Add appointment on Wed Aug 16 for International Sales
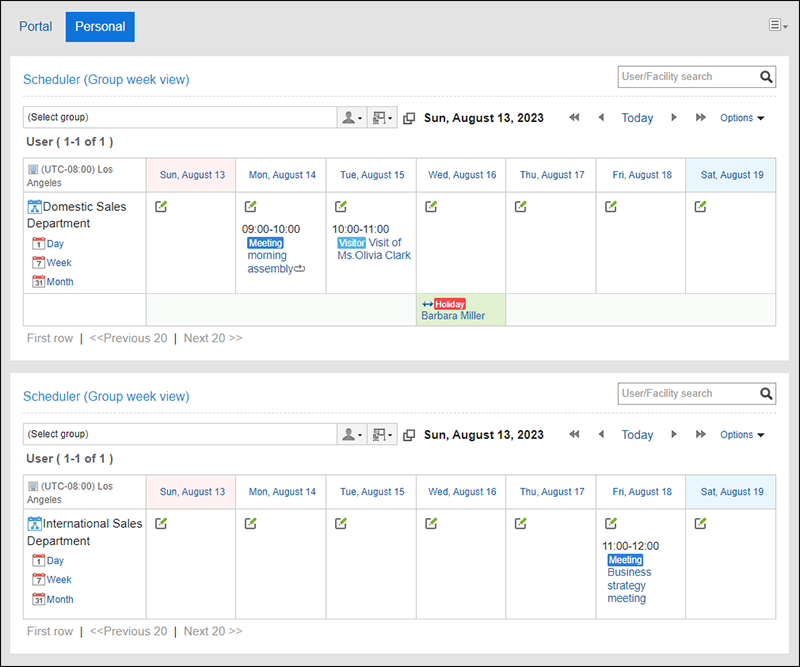Screen dimensions: 800x667 (431, 524)
